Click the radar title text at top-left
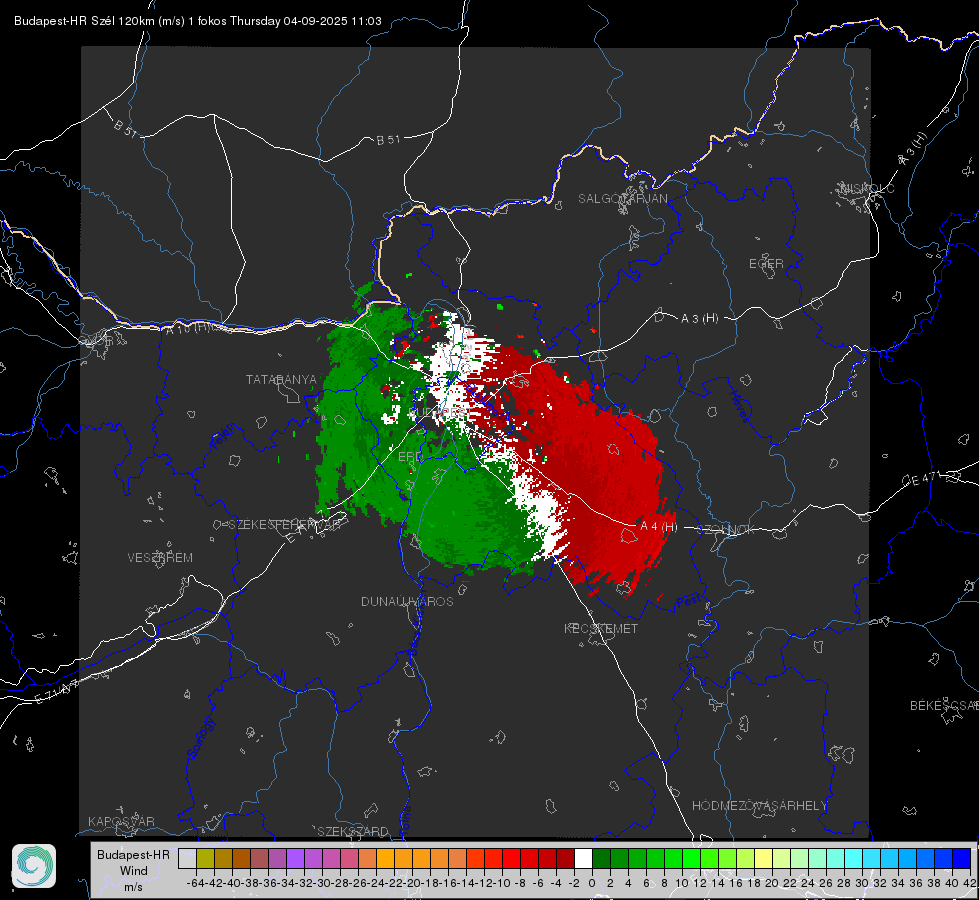 (197, 21)
